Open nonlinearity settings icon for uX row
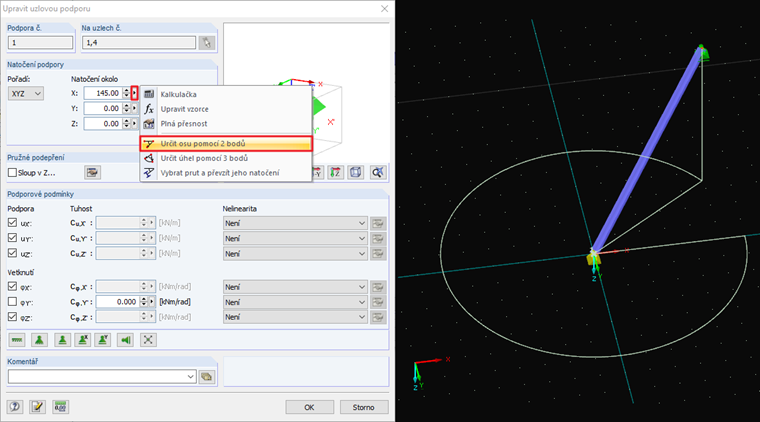The height and width of the screenshot is (422, 760). (378, 223)
